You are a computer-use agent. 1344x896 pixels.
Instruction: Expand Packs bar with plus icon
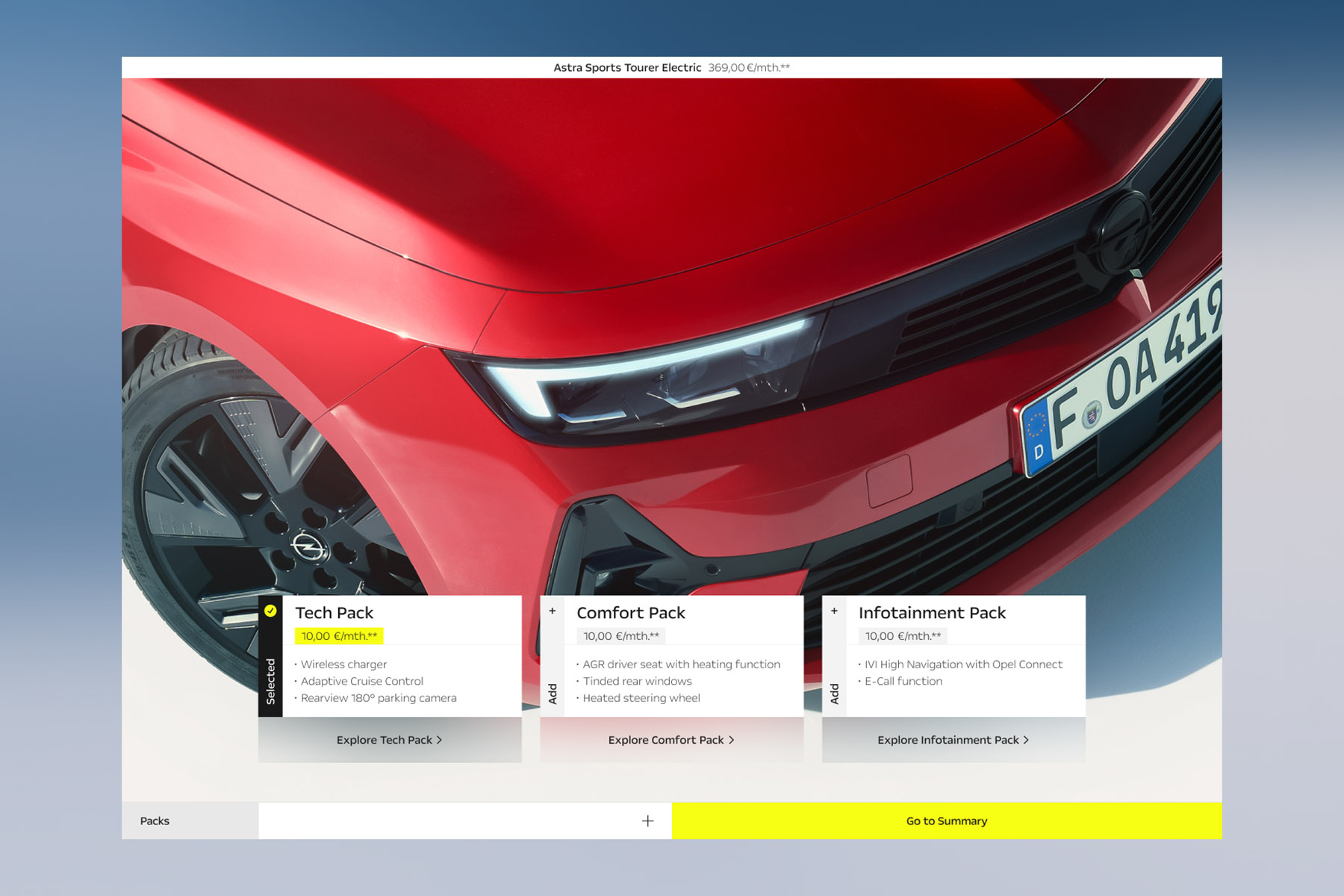(x=647, y=821)
